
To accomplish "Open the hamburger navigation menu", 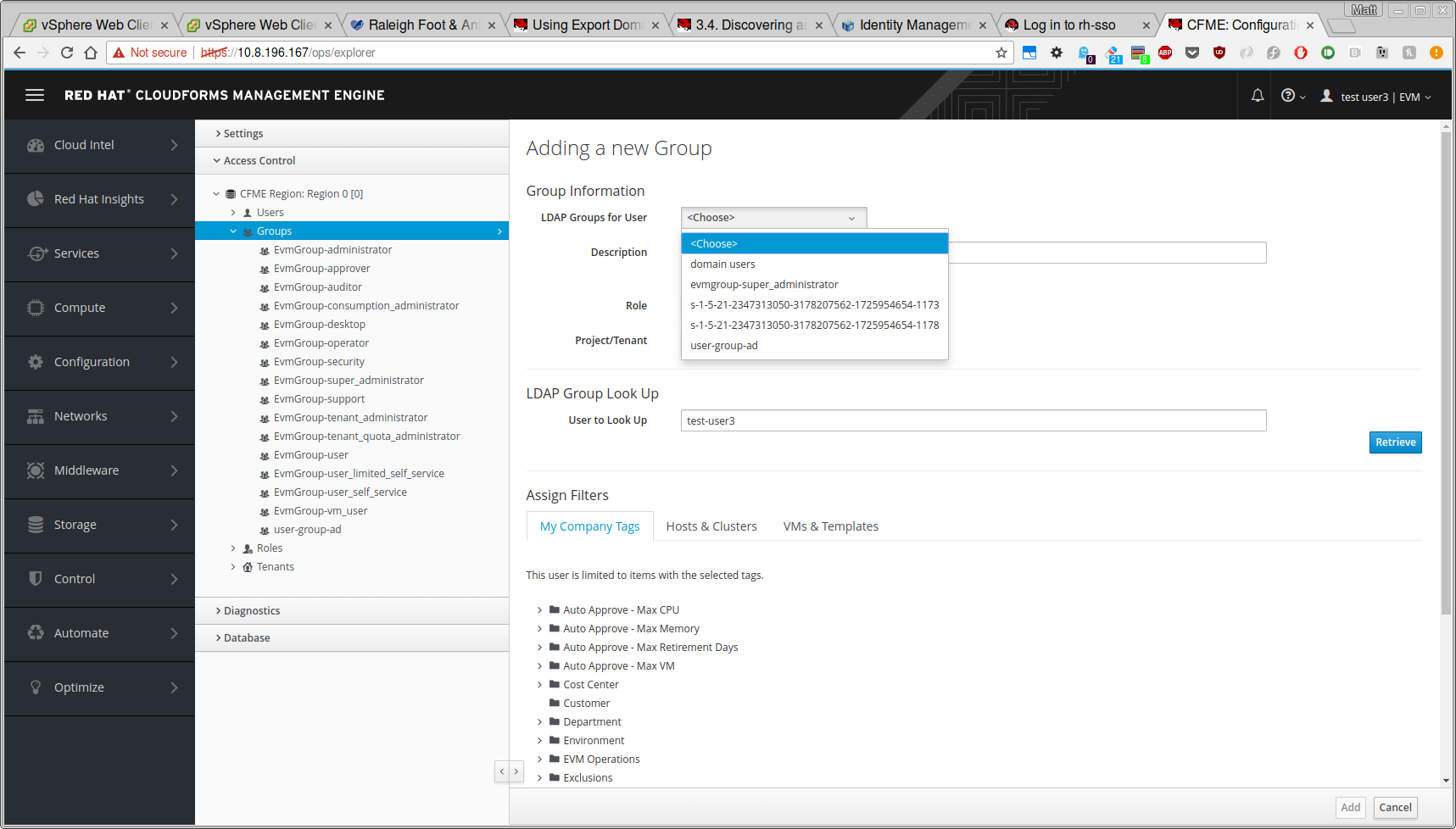I will [35, 95].
